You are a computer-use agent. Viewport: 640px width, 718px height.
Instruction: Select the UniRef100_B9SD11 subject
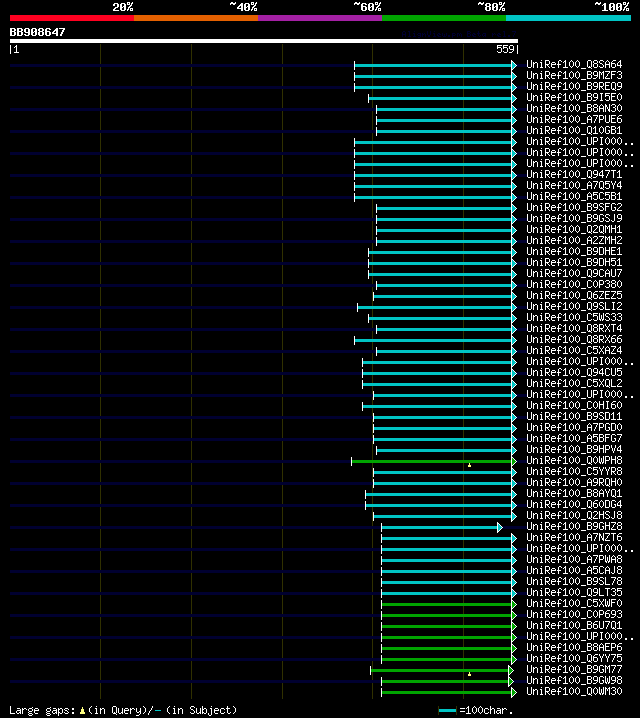point(574,416)
